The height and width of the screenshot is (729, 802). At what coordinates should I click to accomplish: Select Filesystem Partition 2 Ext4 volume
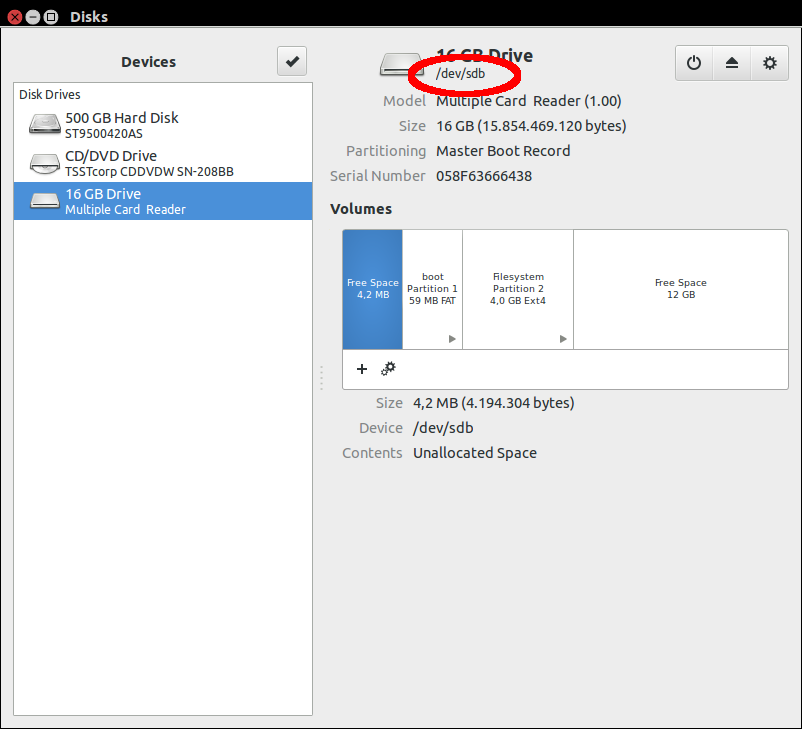point(518,288)
